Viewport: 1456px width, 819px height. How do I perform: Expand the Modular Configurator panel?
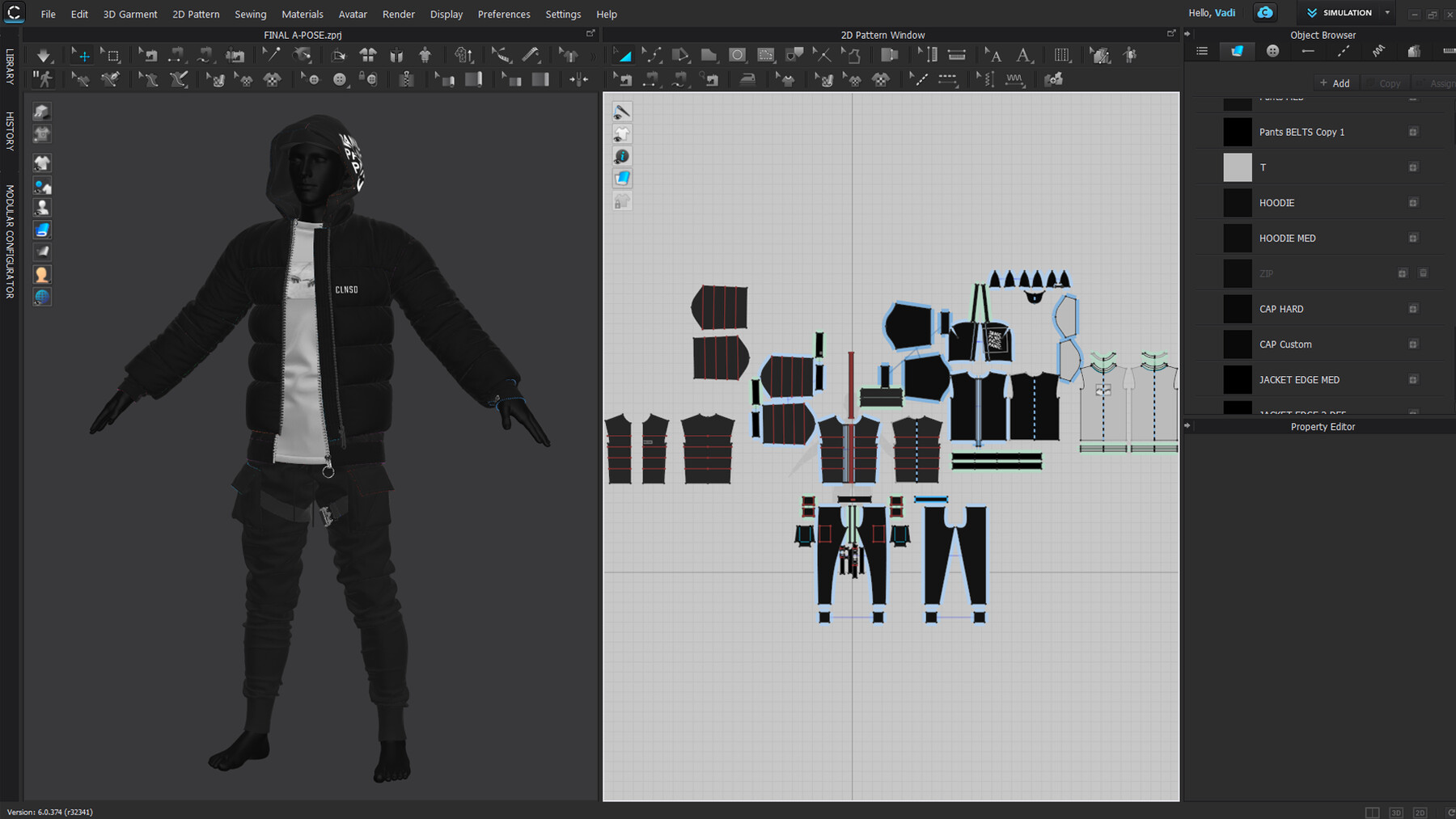[x=10, y=241]
